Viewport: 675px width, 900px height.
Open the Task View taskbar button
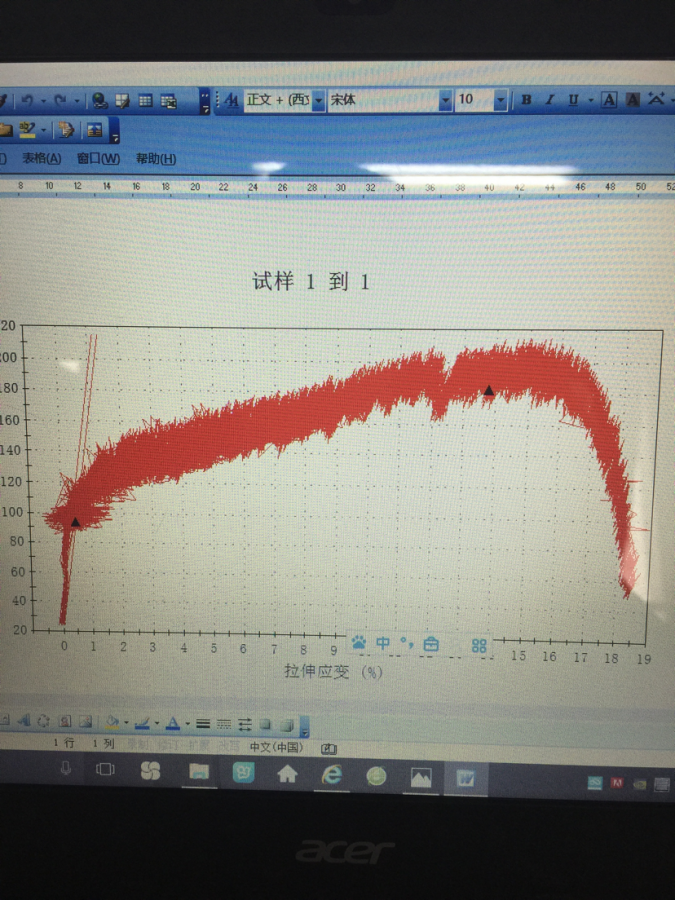[x=105, y=769]
